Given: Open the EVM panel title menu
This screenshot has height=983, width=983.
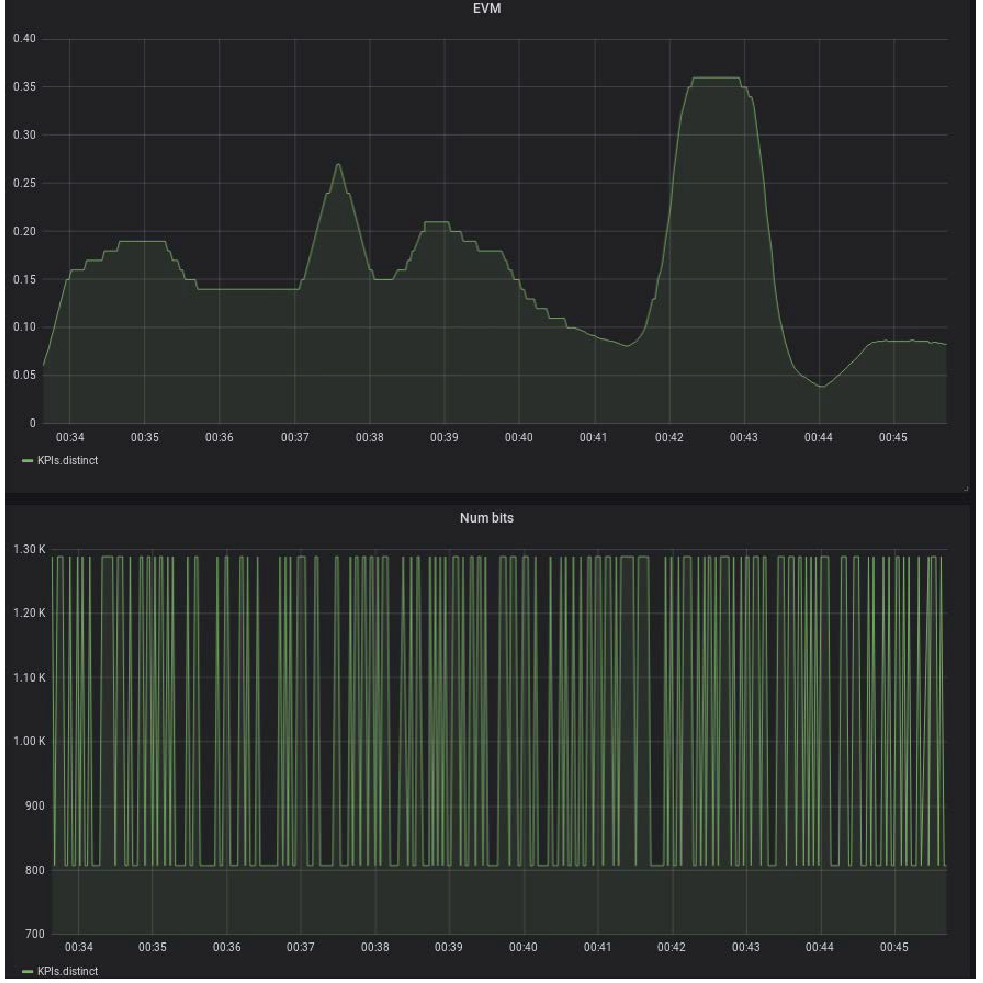Looking at the screenshot, I should 491,7.
